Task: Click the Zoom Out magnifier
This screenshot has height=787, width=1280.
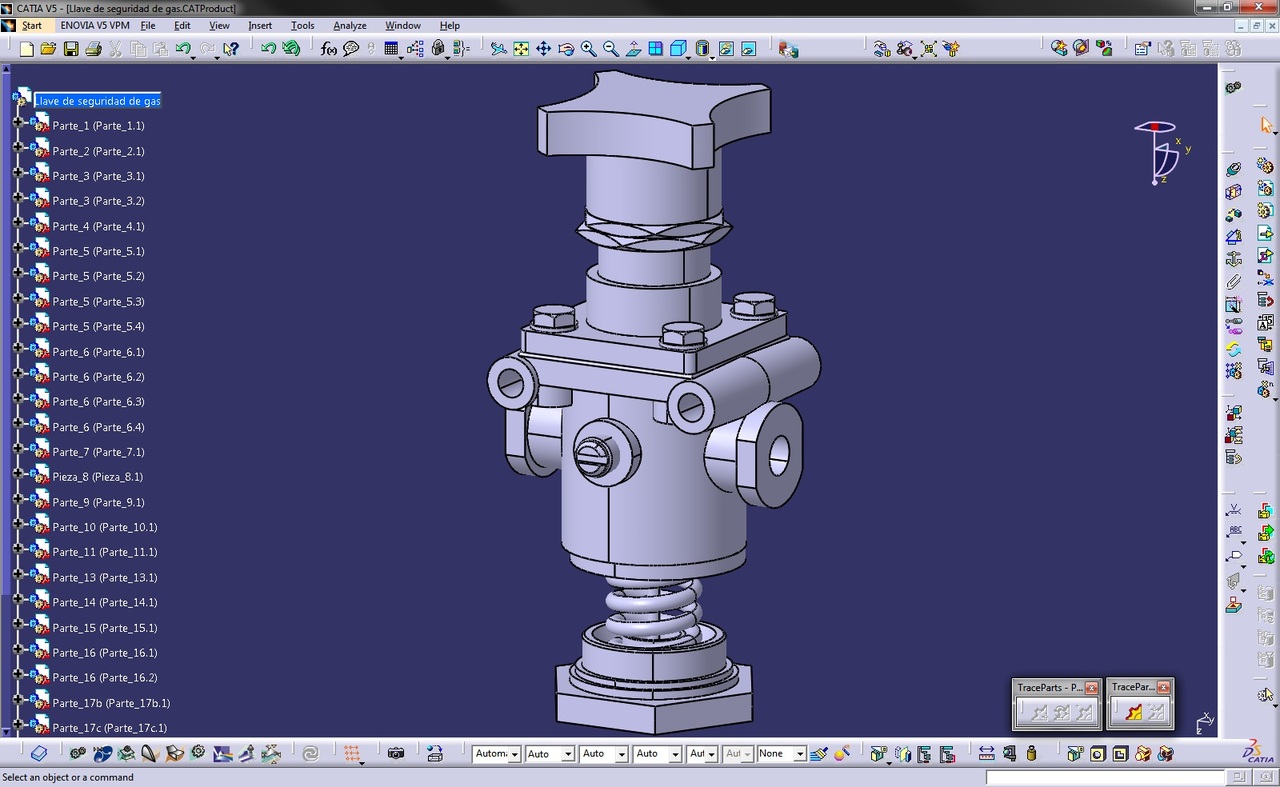Action: [610, 48]
